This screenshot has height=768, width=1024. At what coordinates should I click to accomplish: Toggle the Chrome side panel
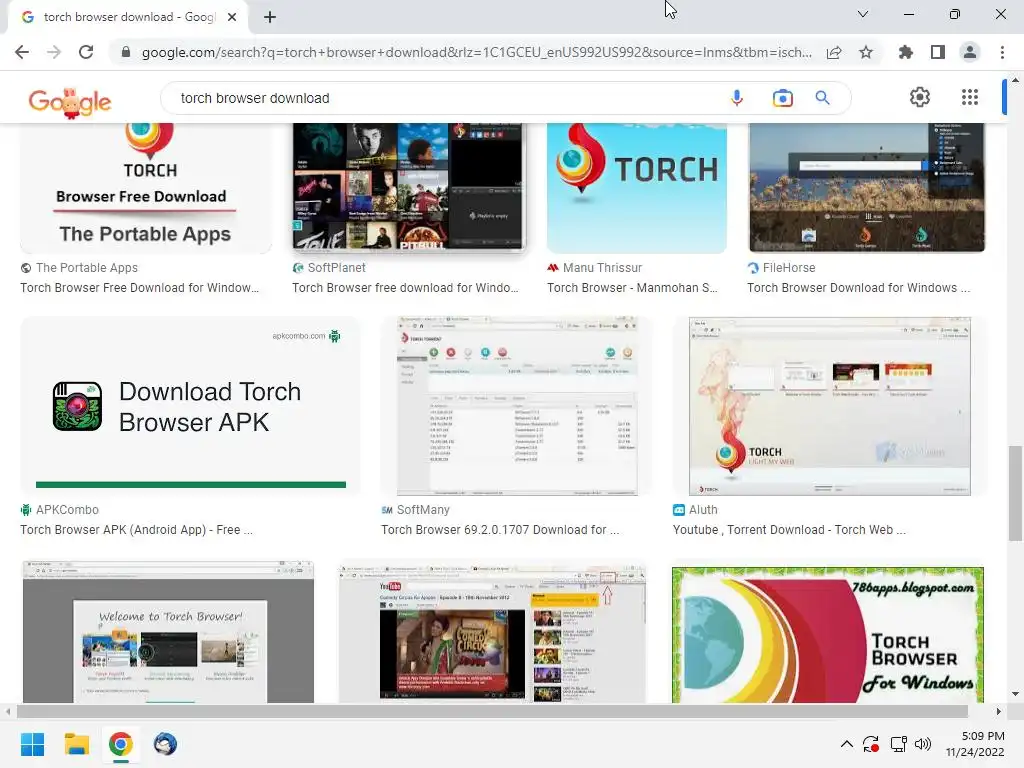(x=938, y=52)
